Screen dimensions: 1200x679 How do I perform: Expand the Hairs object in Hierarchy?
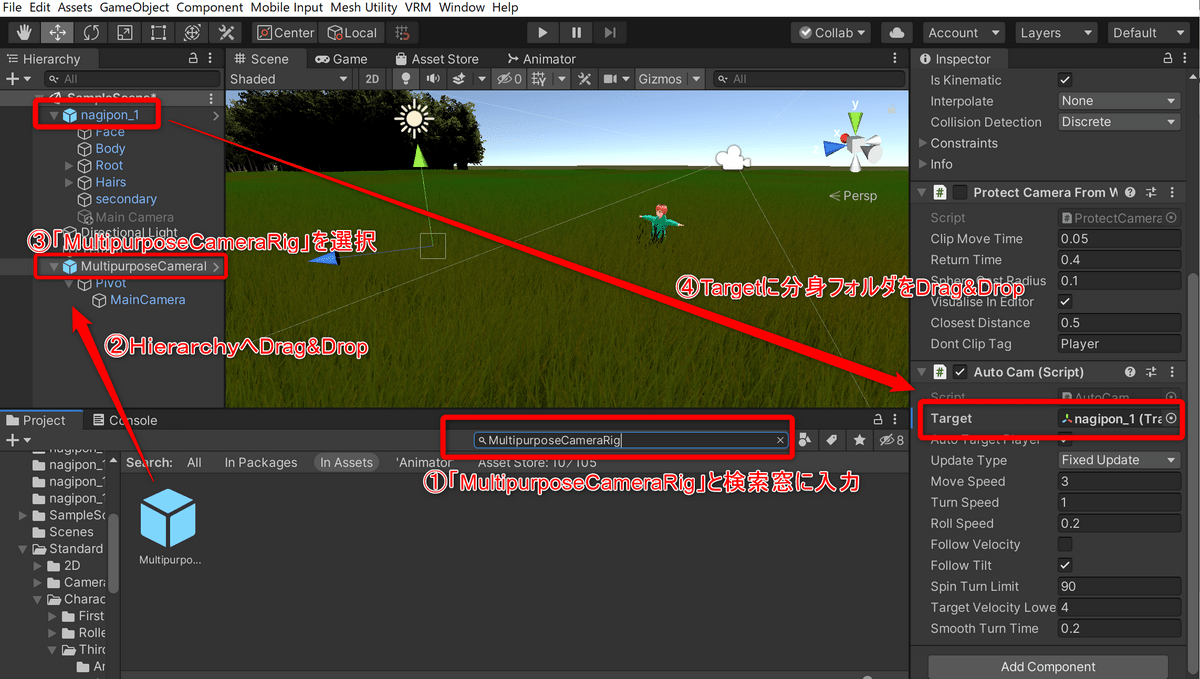[69, 183]
